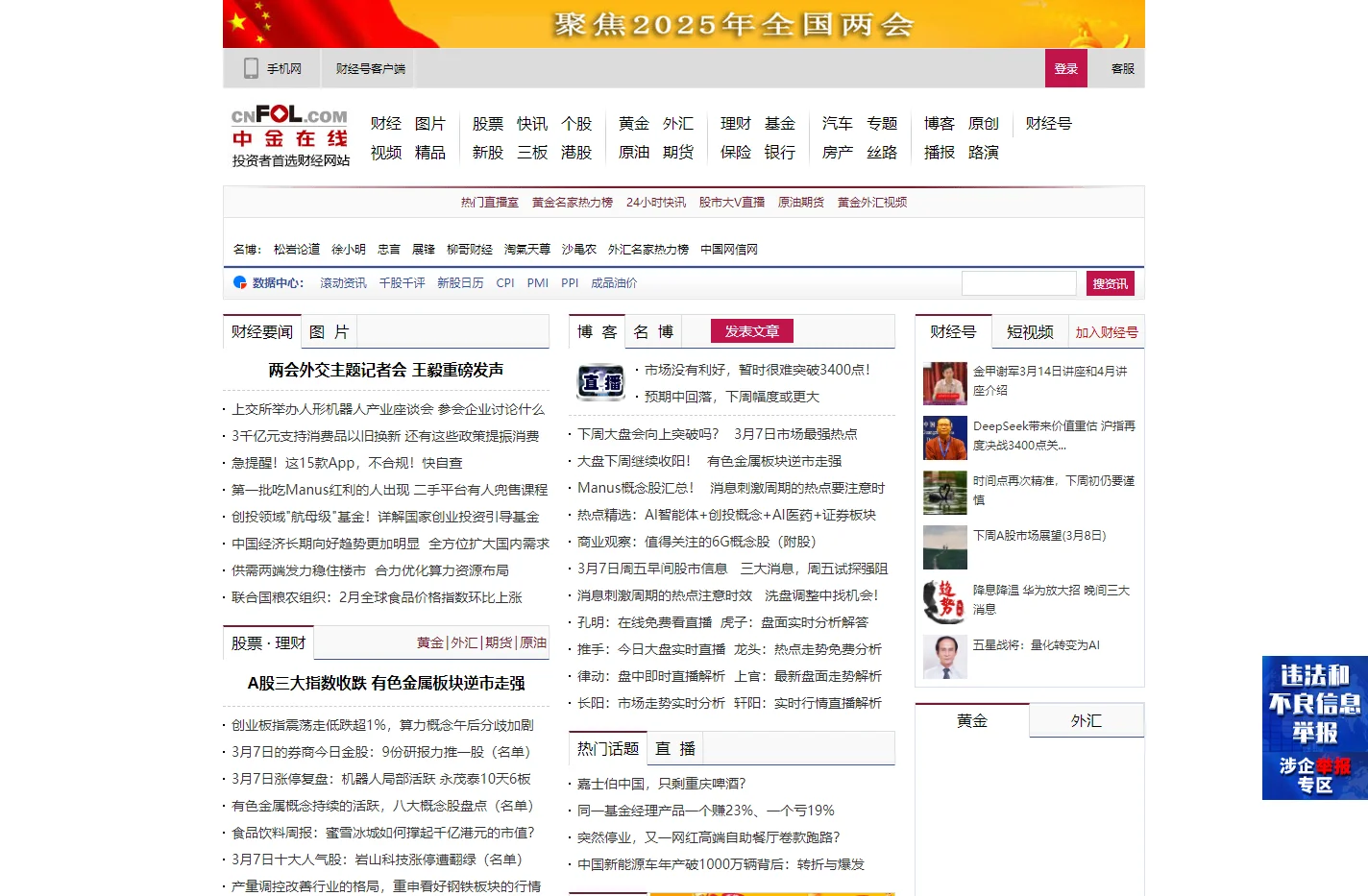Switch to the 图片 tab beside 财经要闻
This screenshot has width=1368, height=896.
tap(329, 331)
